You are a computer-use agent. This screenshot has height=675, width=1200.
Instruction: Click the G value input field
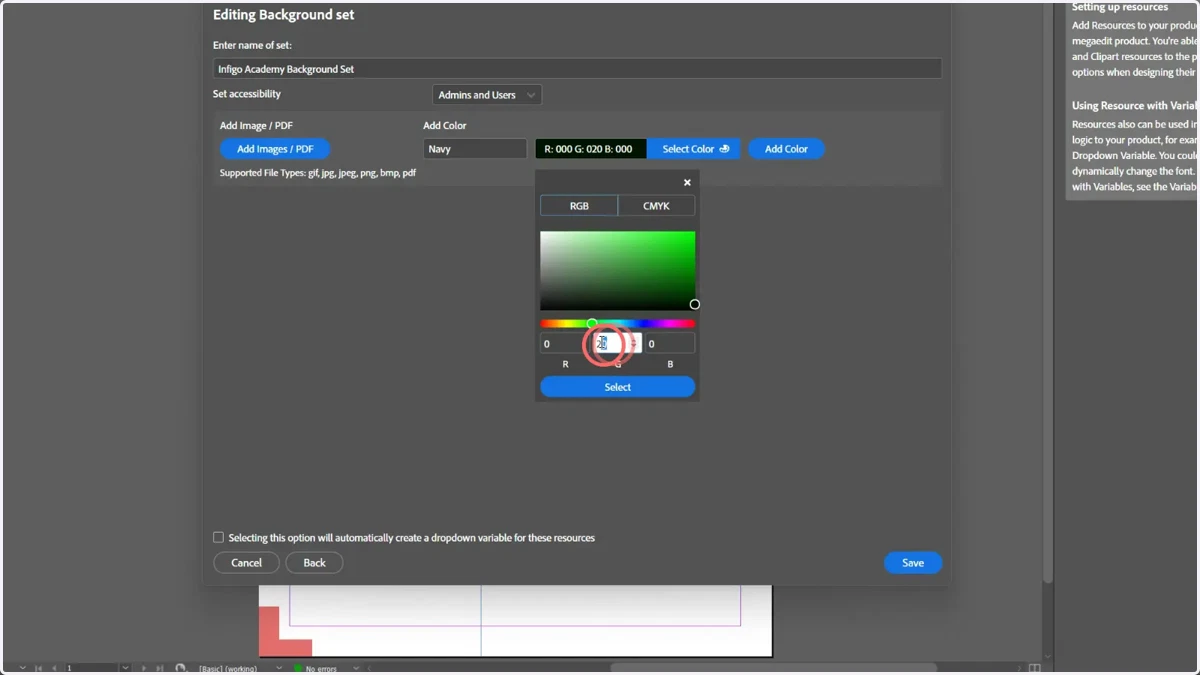pyautogui.click(x=618, y=344)
